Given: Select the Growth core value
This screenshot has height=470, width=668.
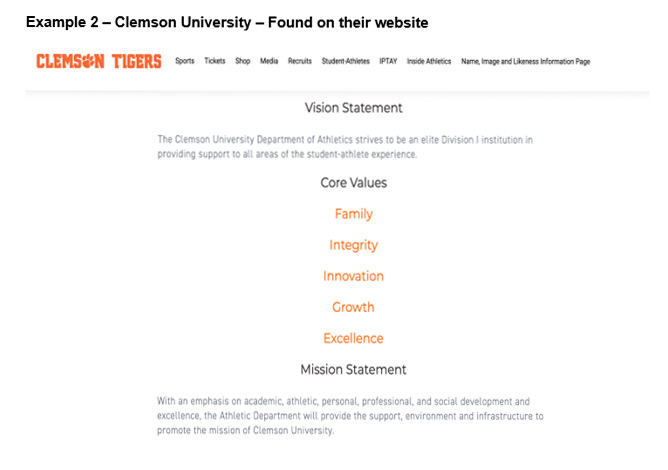Looking at the screenshot, I should tap(354, 307).
